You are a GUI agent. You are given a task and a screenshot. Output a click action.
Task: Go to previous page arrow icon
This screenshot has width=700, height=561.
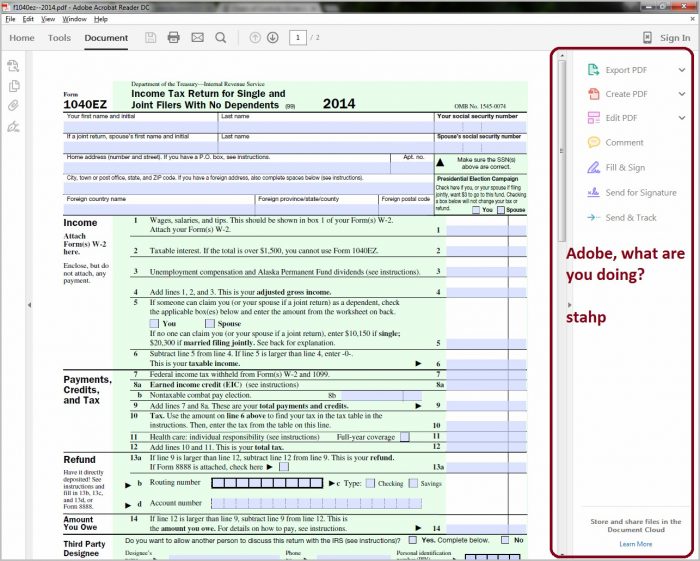[255, 37]
